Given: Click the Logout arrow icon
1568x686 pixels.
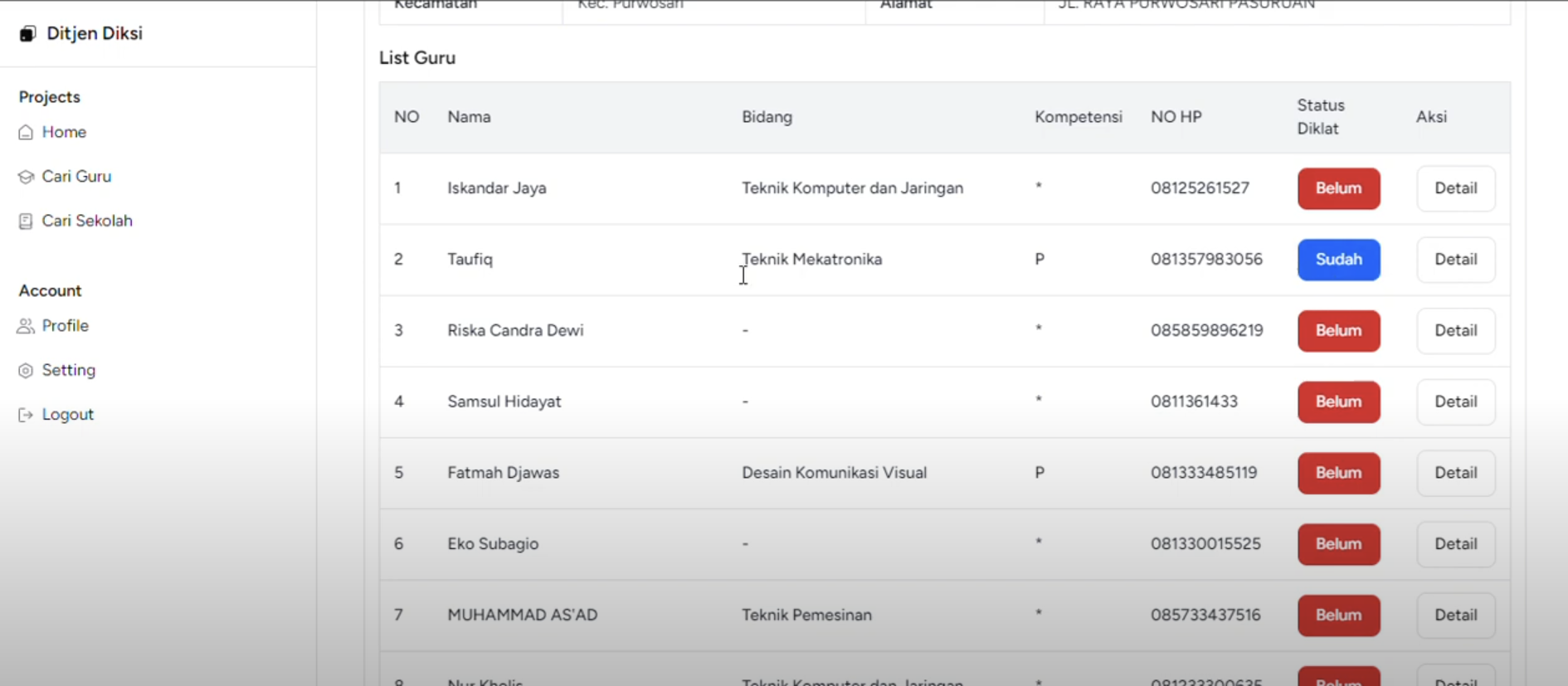Looking at the screenshot, I should 26,415.
